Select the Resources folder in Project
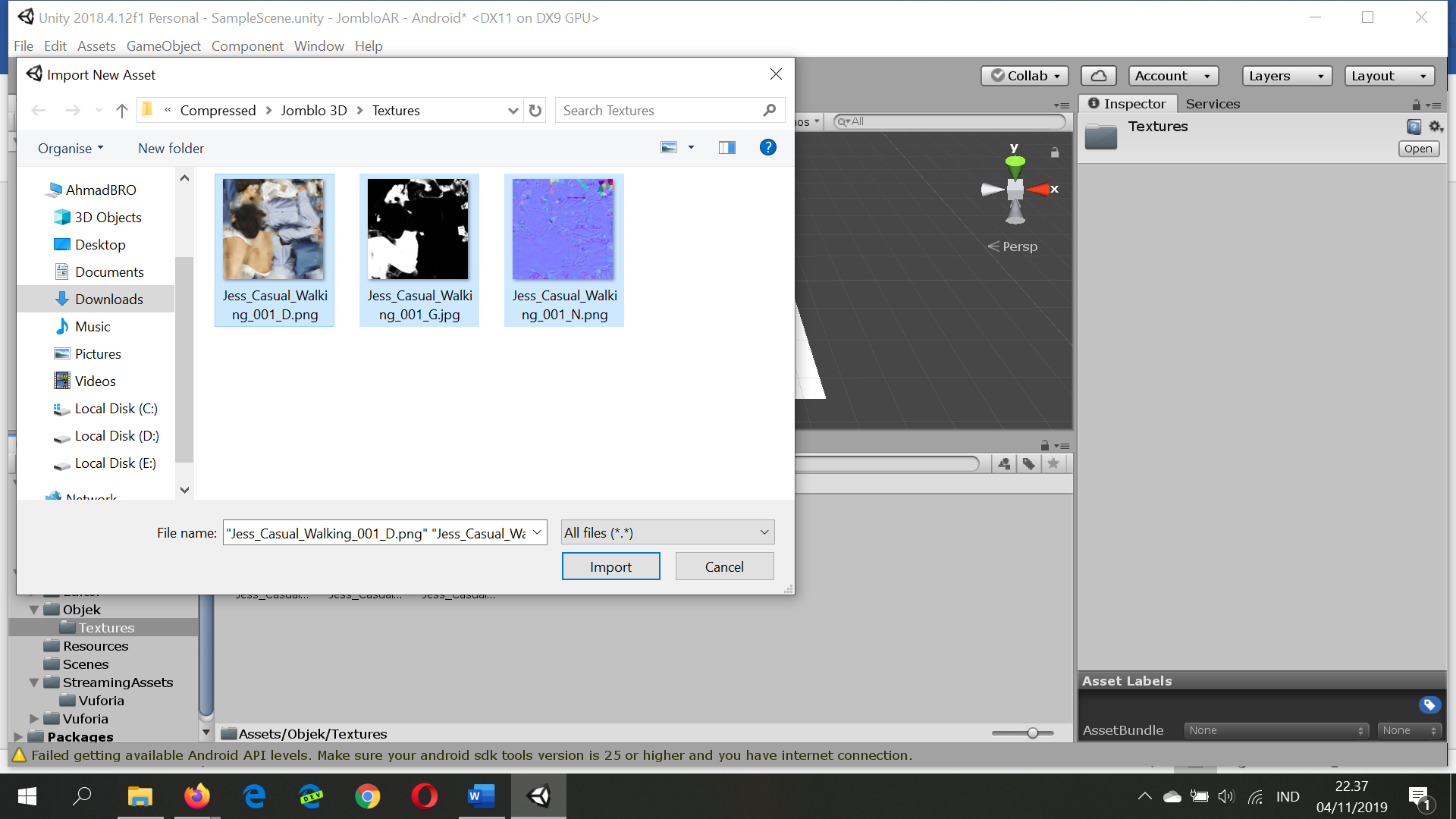Image resolution: width=1456 pixels, height=819 pixels. click(x=95, y=646)
